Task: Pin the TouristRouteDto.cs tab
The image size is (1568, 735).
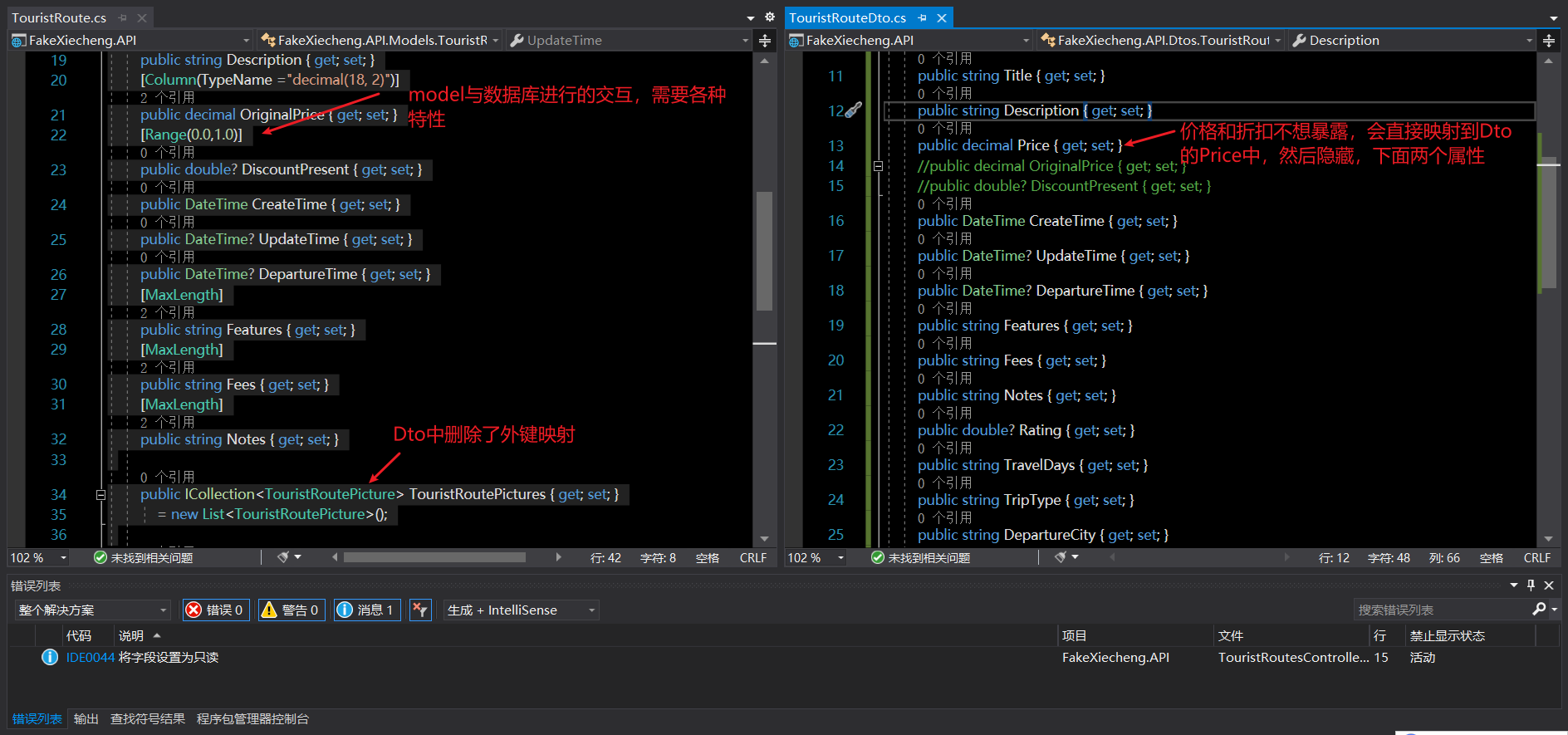Action: [x=923, y=17]
